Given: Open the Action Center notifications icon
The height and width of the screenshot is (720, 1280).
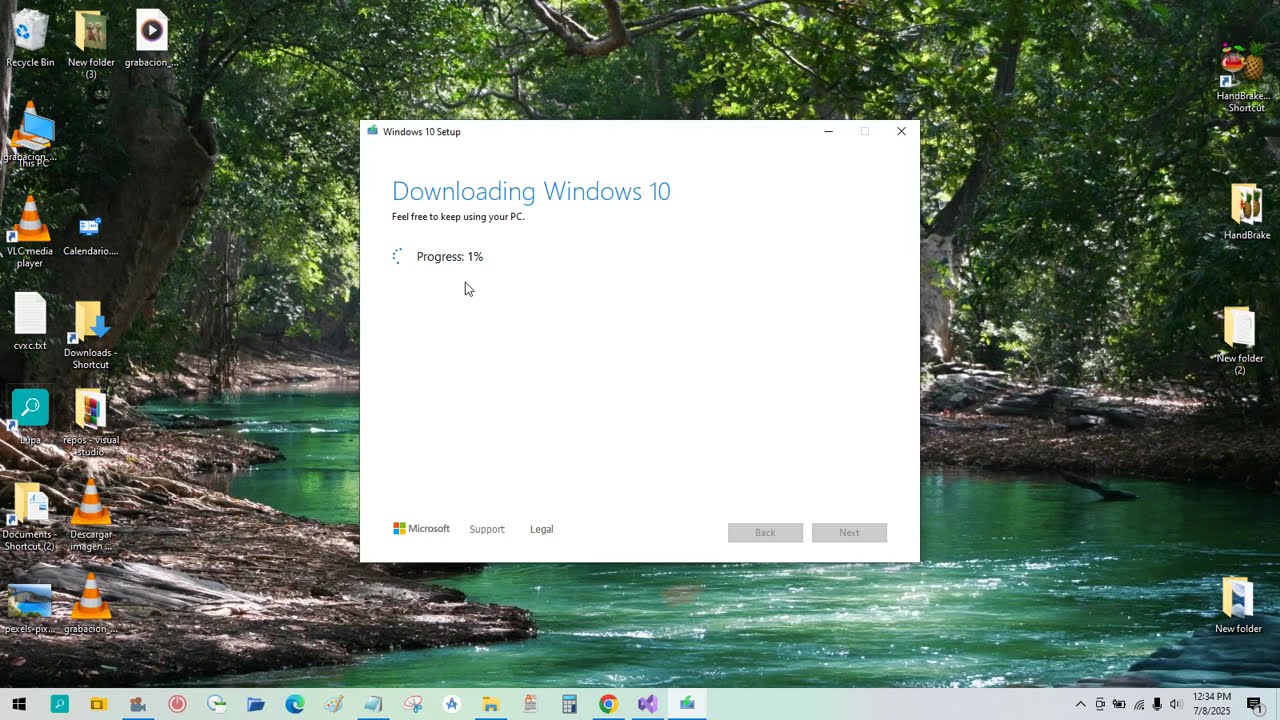Looking at the screenshot, I should pos(1255,704).
